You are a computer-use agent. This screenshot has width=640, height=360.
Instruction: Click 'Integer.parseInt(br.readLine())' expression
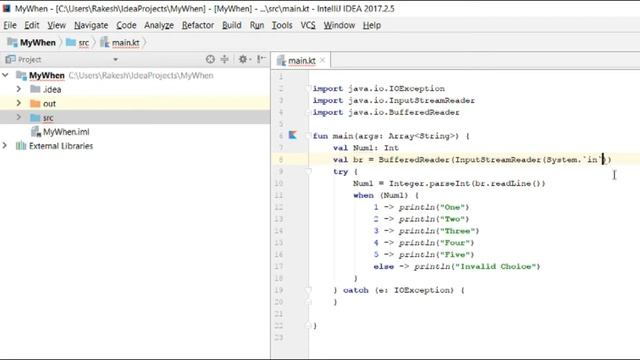467,184
